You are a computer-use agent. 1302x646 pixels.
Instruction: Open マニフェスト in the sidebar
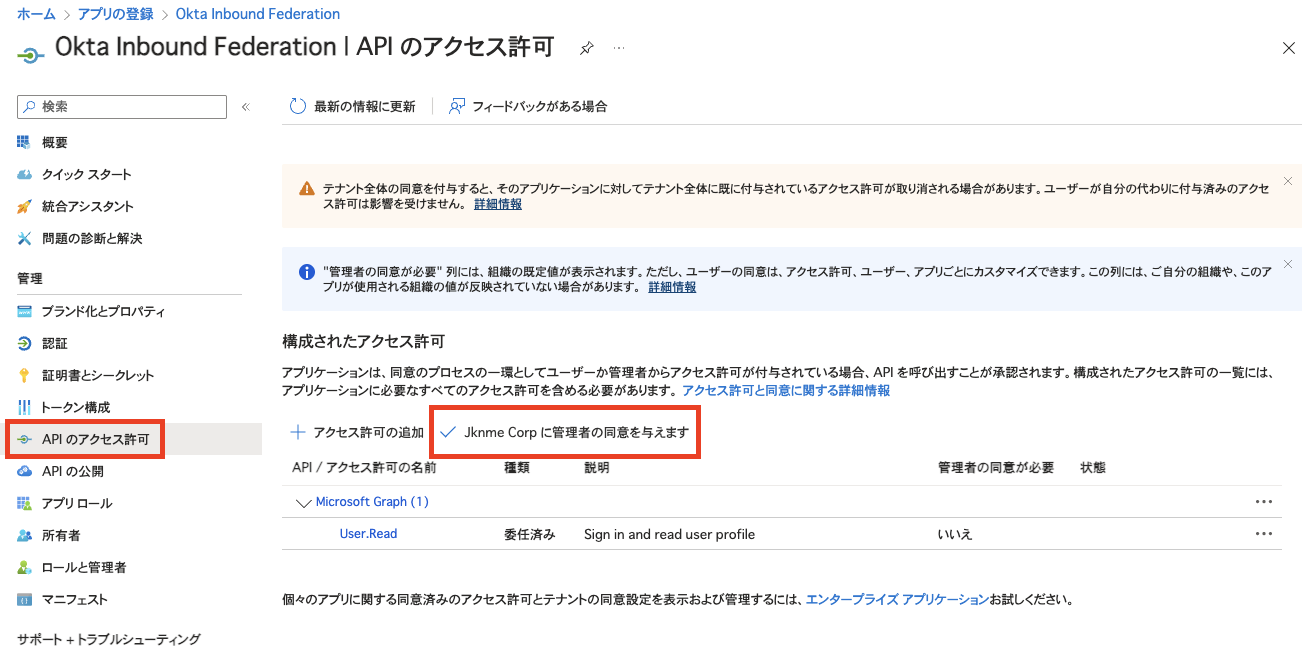[74, 599]
